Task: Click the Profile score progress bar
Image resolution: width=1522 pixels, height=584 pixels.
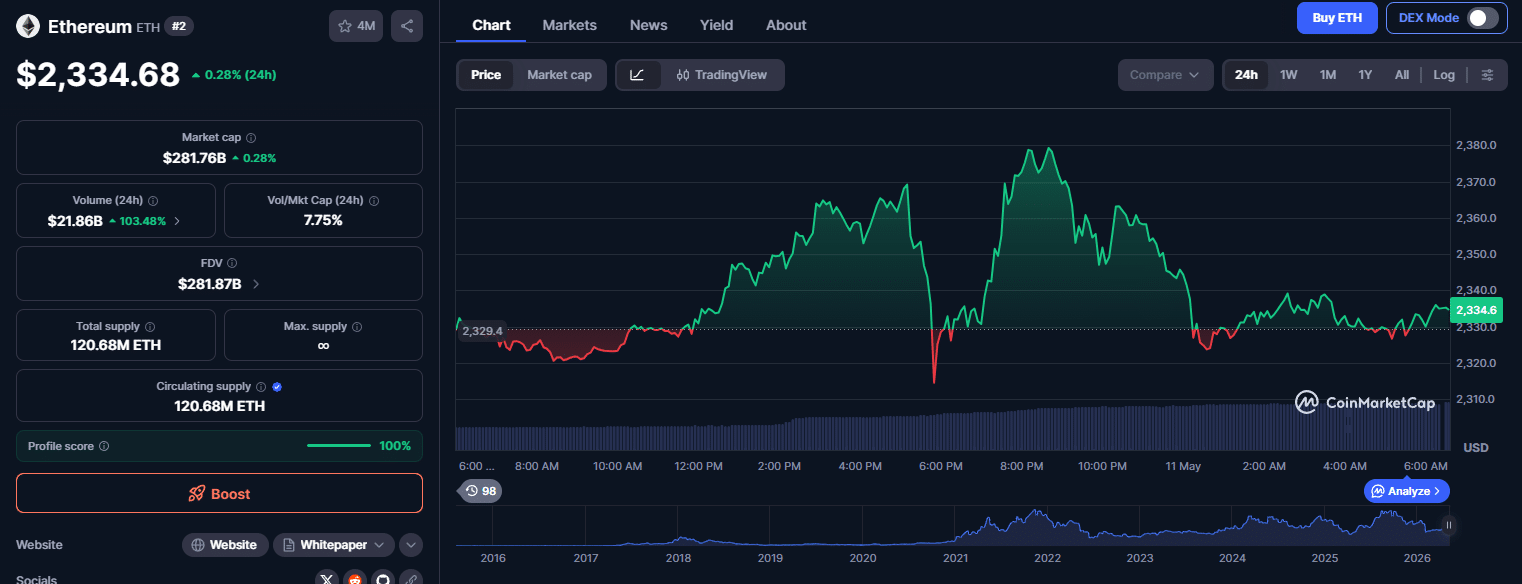Action: (x=339, y=446)
